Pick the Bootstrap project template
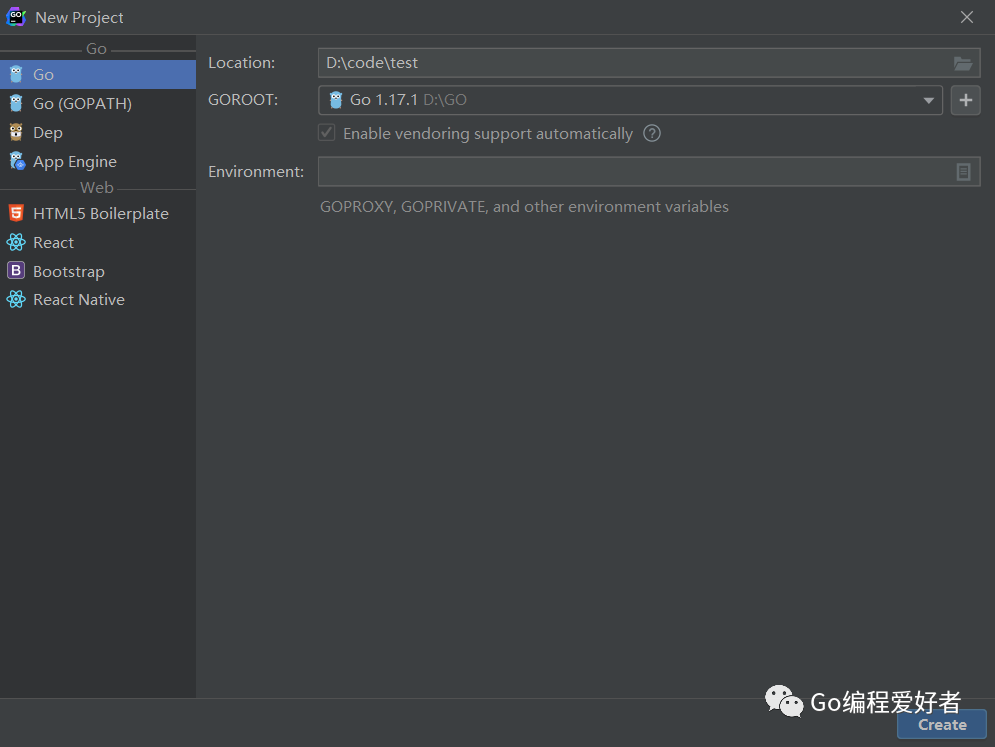Screen dimensions: 995x747 point(98,271)
